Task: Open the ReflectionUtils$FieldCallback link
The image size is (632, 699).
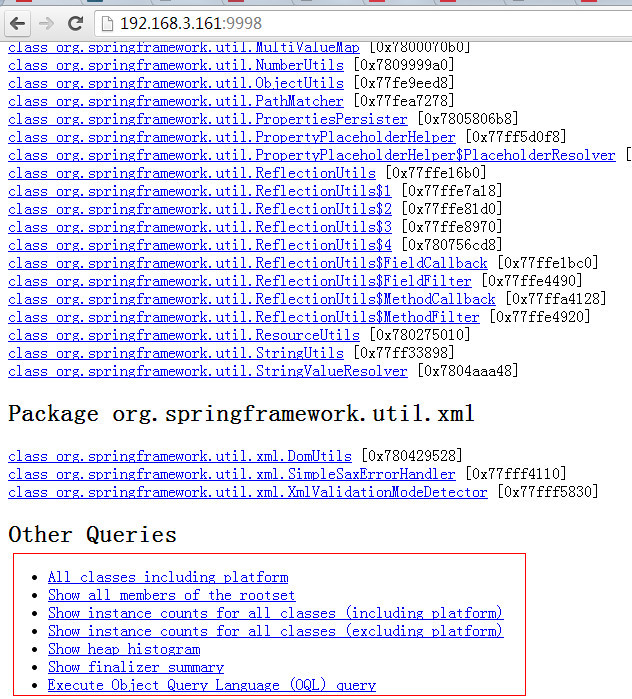Action: coord(248,263)
